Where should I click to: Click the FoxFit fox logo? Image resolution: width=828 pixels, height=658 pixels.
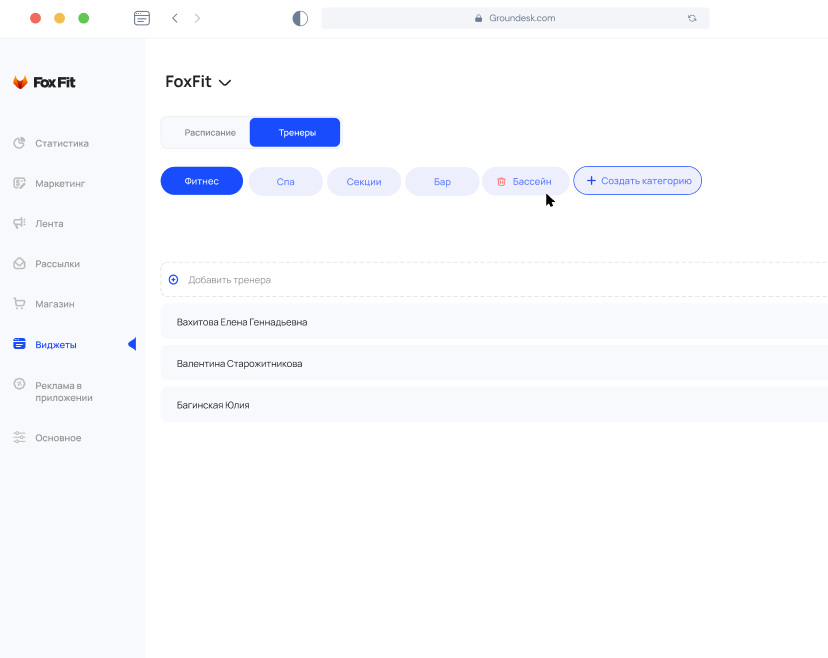(20, 82)
